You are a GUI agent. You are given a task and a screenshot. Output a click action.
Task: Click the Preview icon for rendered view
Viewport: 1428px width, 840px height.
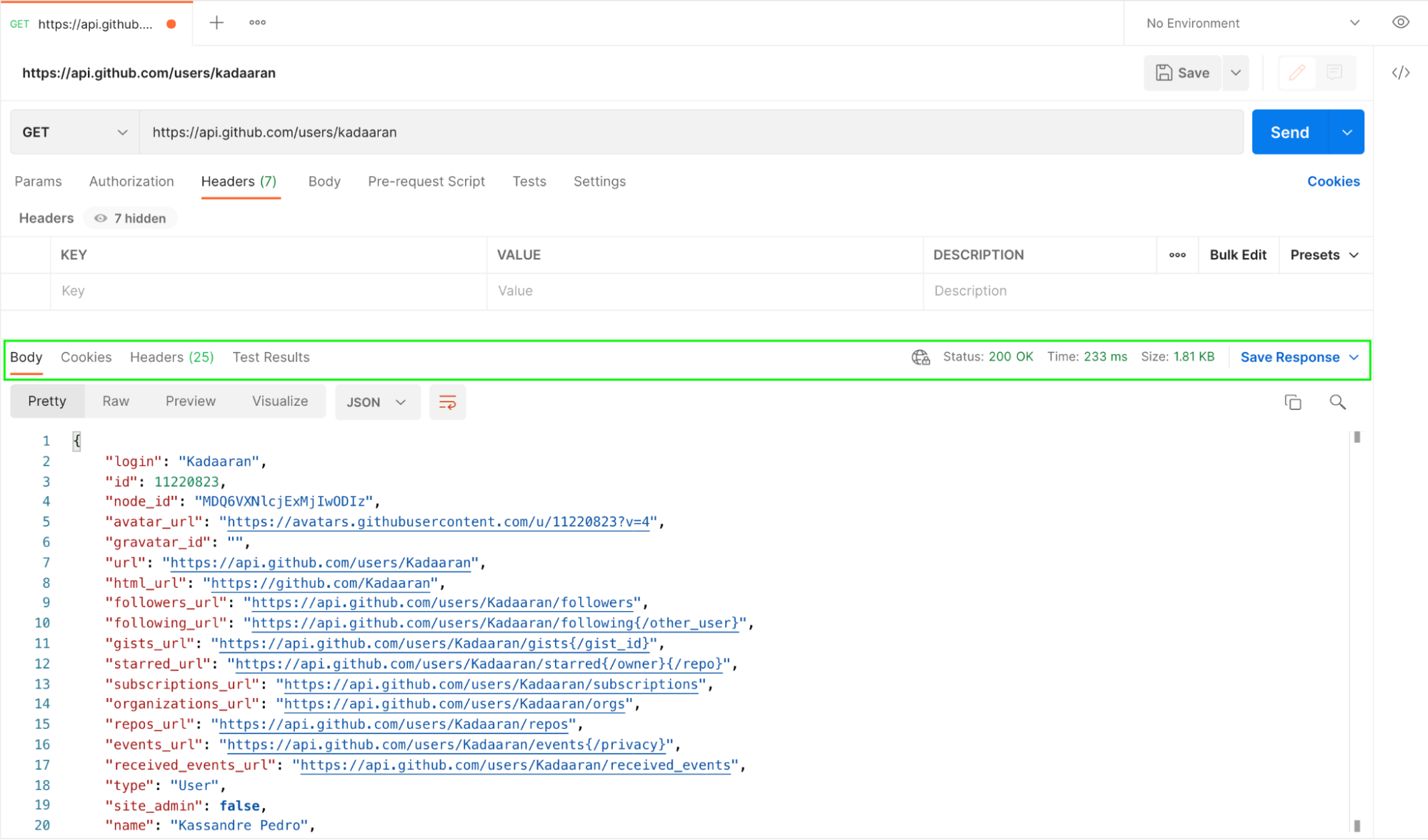pyautogui.click(x=190, y=400)
